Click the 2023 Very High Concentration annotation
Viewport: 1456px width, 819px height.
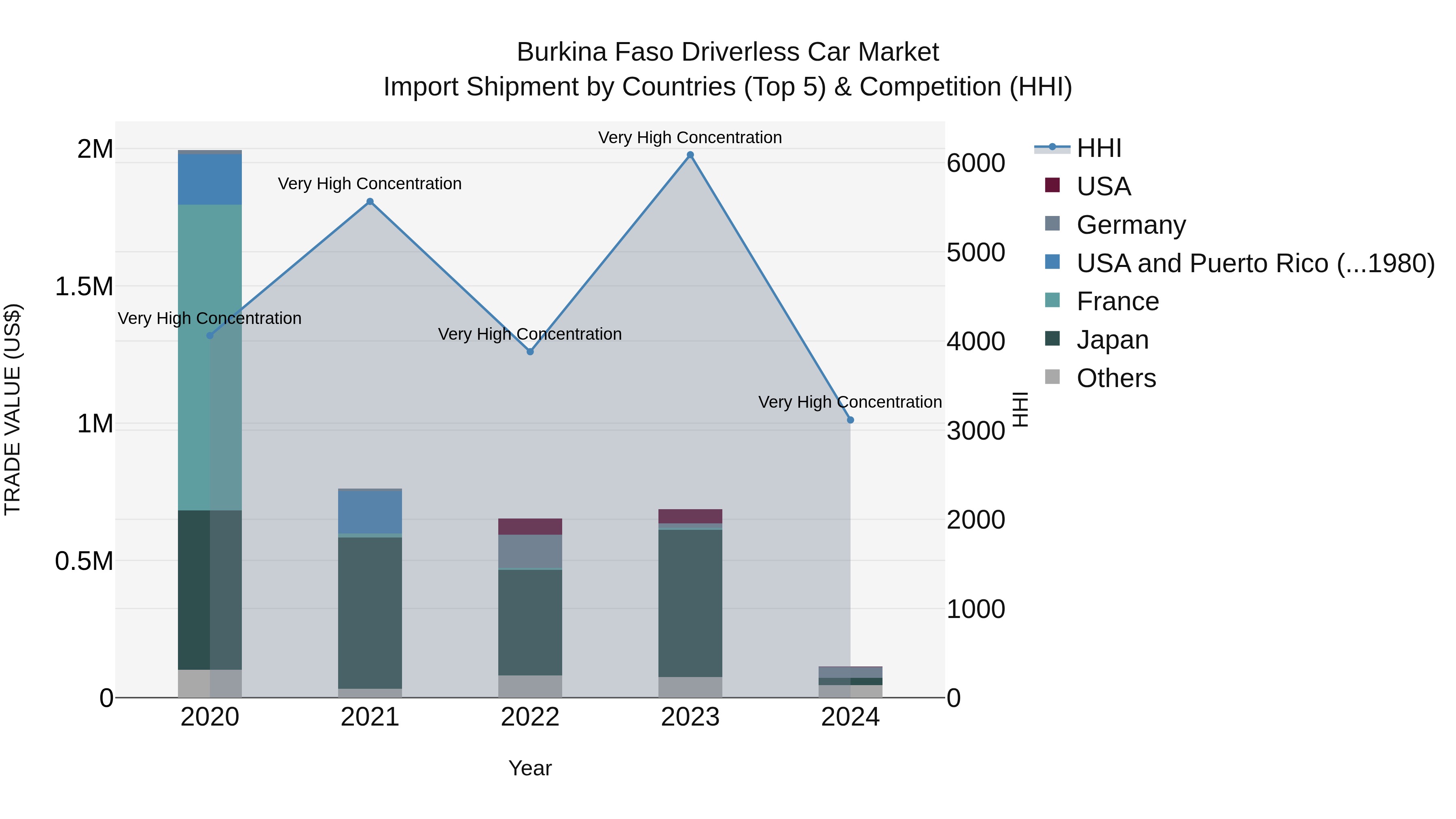(x=690, y=138)
